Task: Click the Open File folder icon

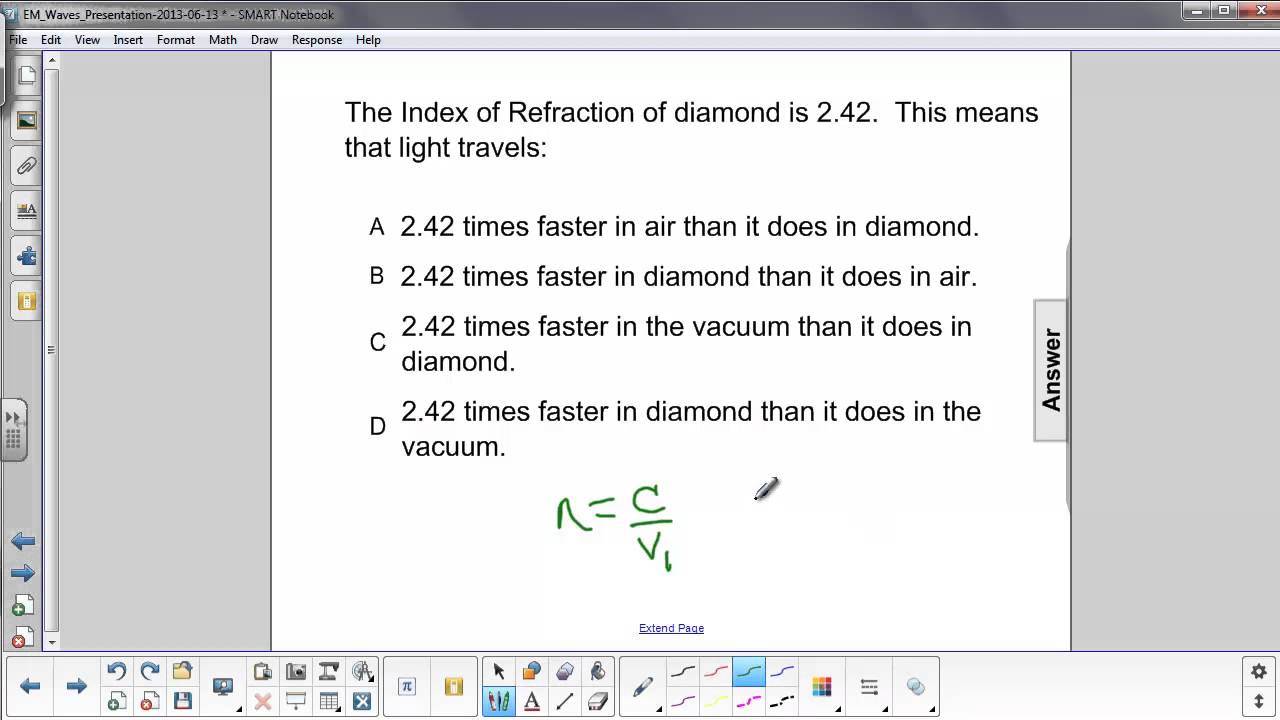Action: (x=182, y=671)
